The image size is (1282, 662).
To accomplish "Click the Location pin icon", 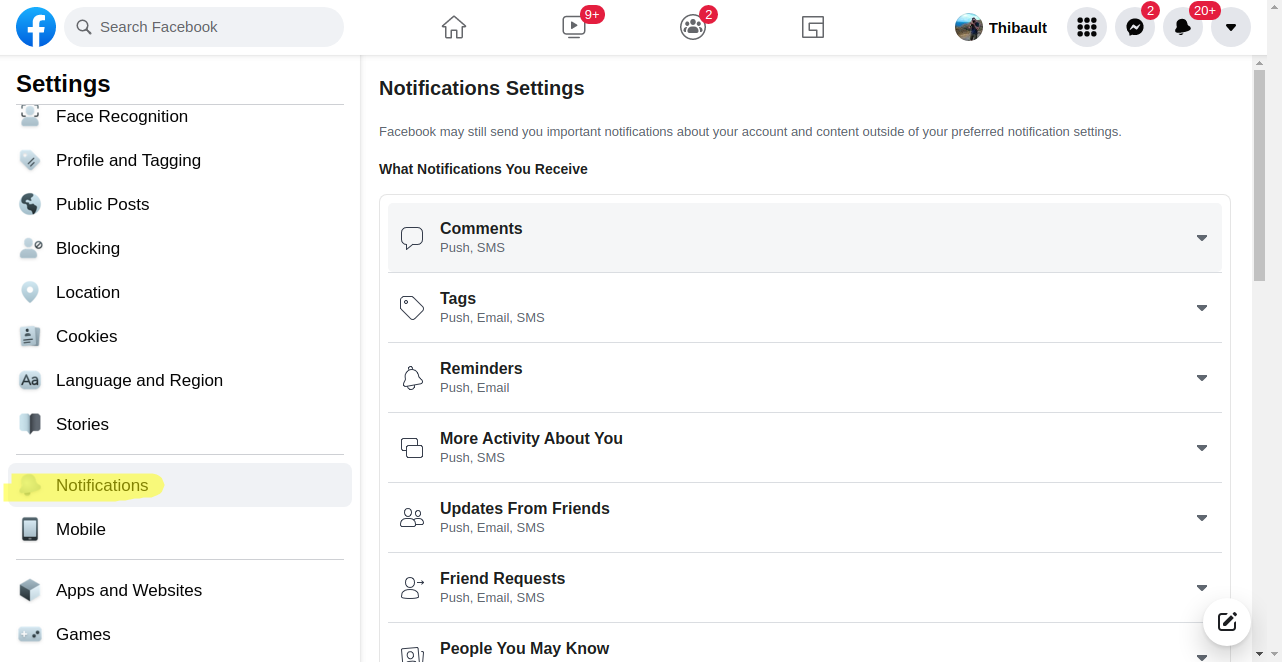I will (30, 292).
